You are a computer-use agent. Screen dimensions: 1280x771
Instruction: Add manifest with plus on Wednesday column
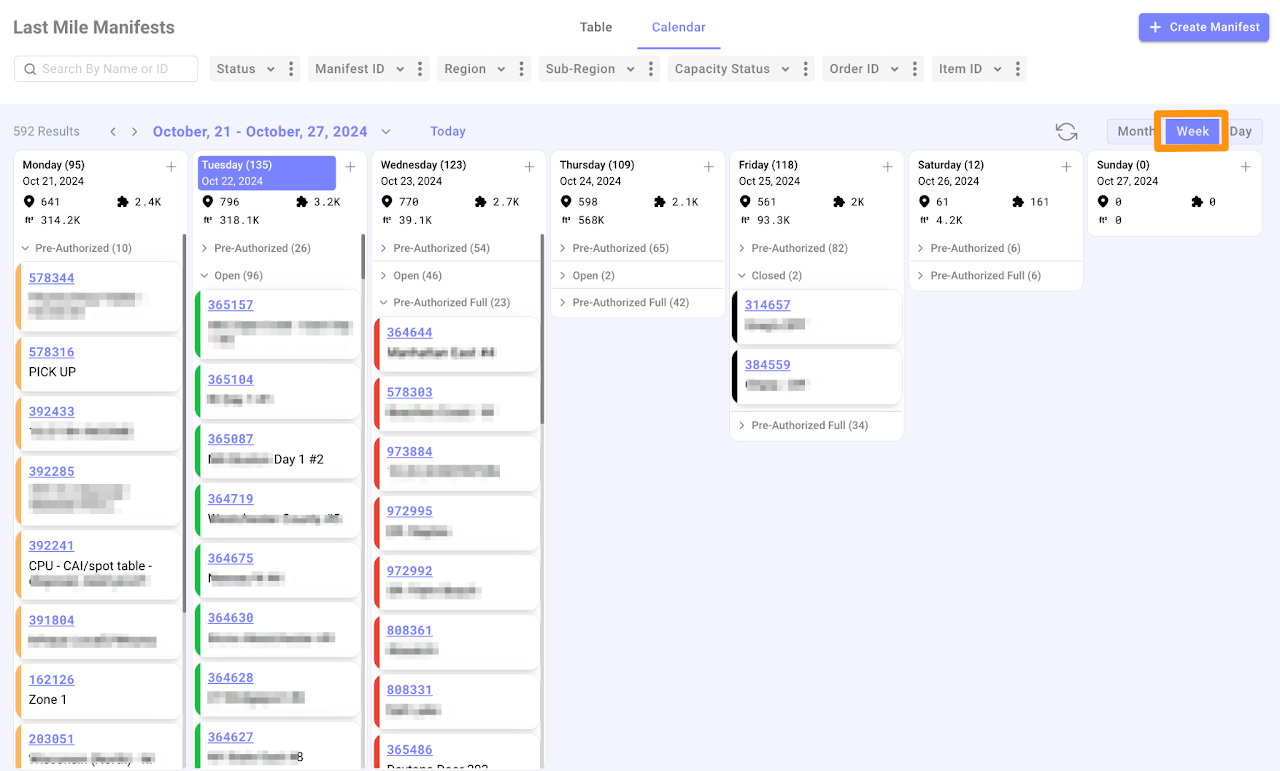pyautogui.click(x=529, y=167)
